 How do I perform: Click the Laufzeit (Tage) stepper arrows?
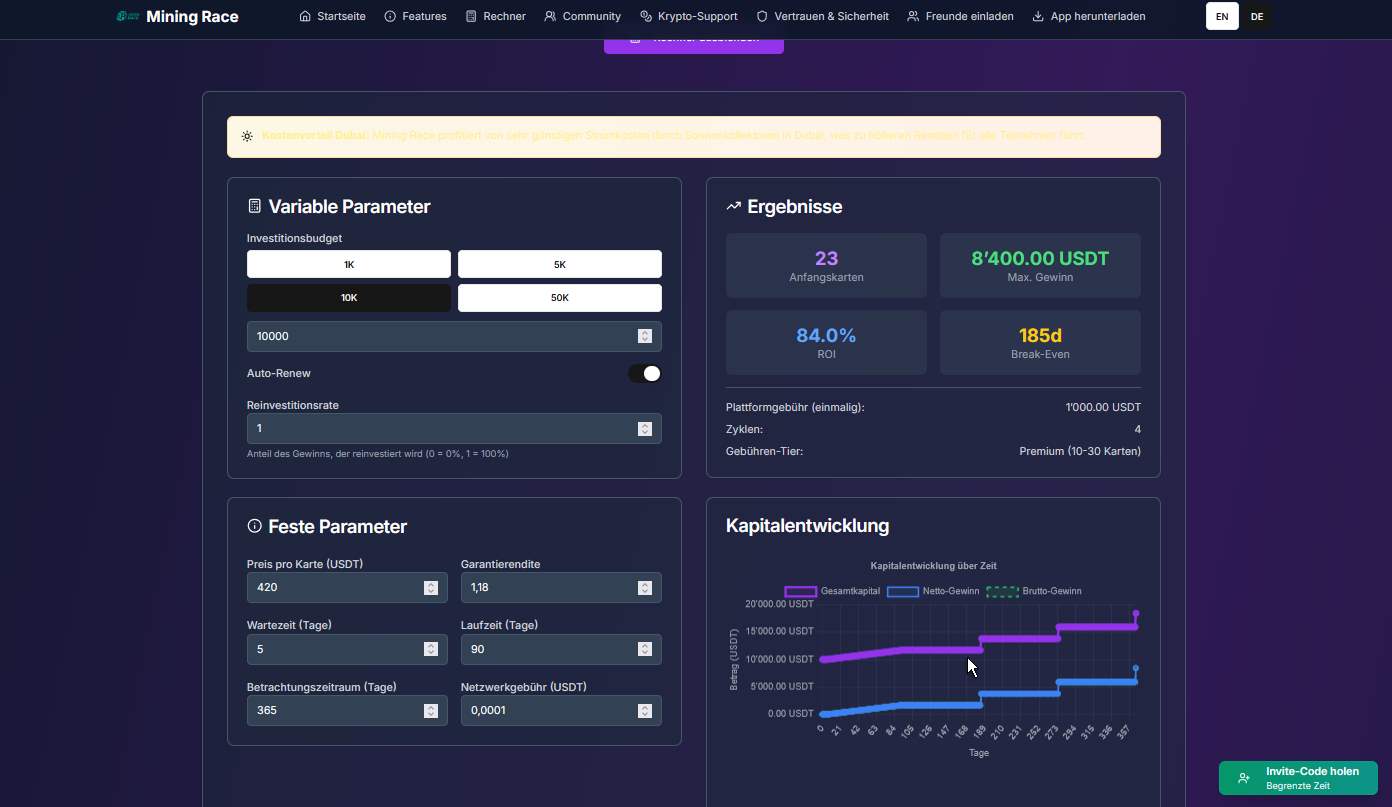pos(645,649)
